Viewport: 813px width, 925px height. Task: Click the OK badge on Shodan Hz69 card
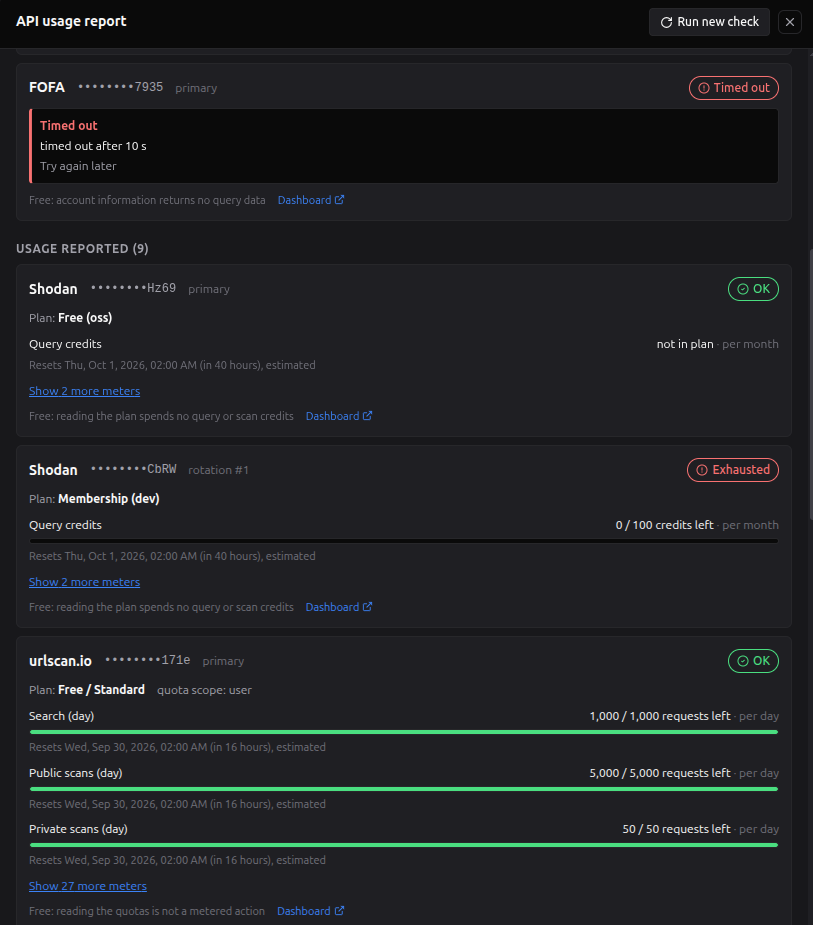753,289
